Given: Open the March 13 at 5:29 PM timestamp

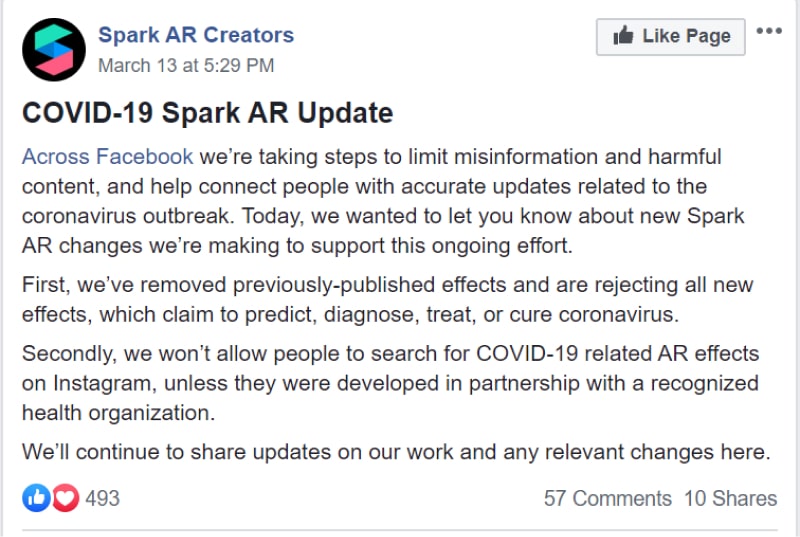Looking at the screenshot, I should click(186, 65).
